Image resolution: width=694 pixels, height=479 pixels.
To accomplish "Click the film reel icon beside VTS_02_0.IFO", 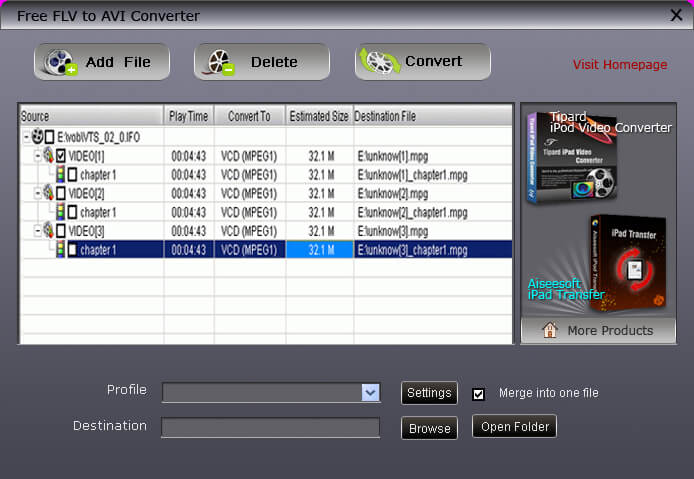I will pyautogui.click(x=37, y=136).
